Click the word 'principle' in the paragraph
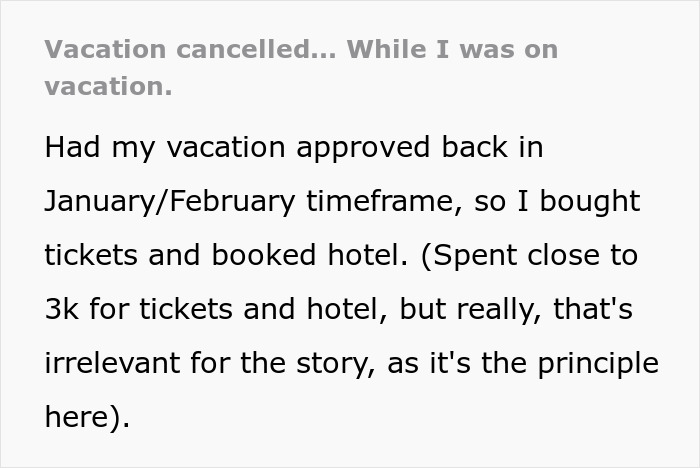 (x=598, y=364)
